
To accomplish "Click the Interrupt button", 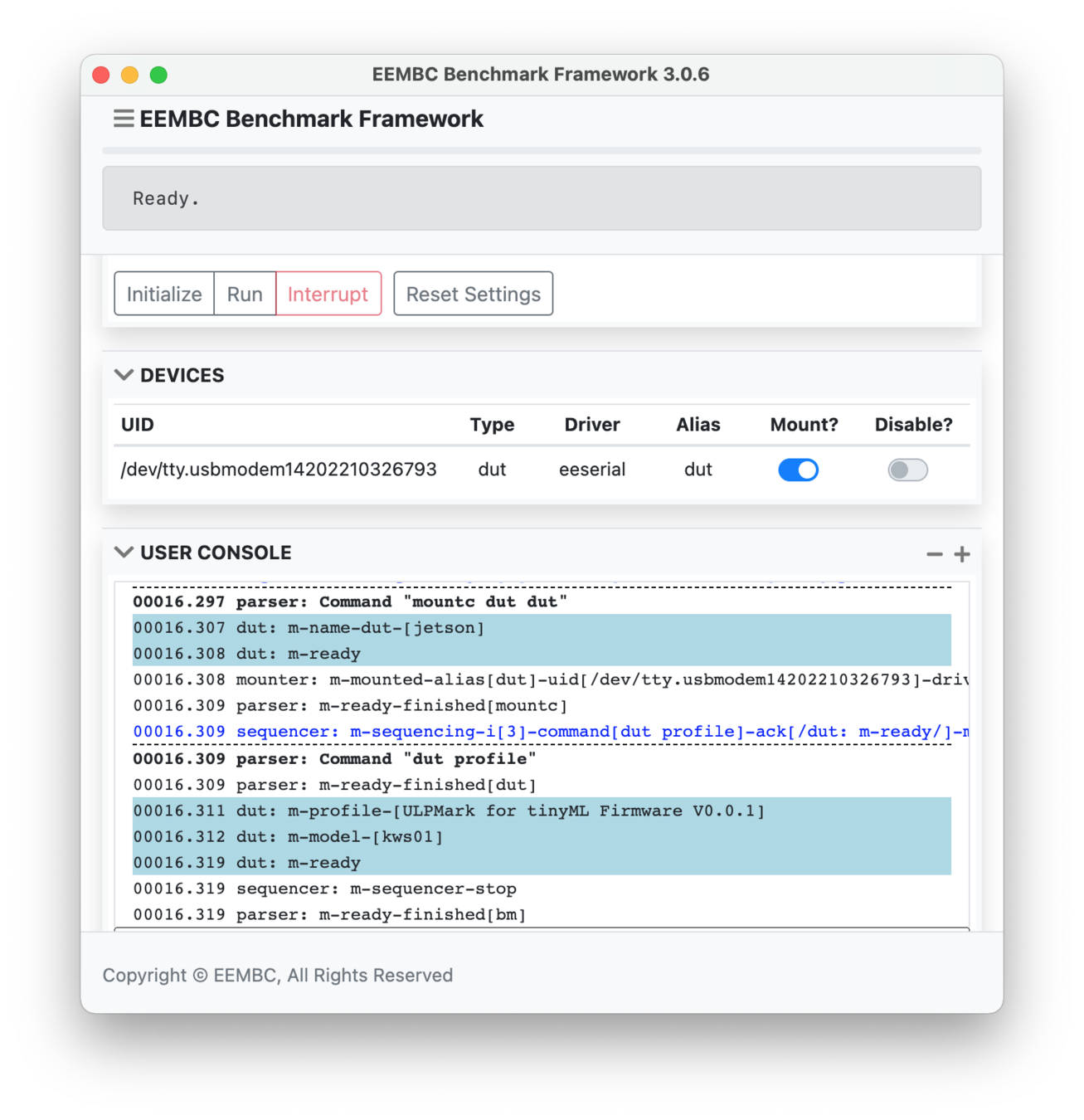I will tap(328, 294).
